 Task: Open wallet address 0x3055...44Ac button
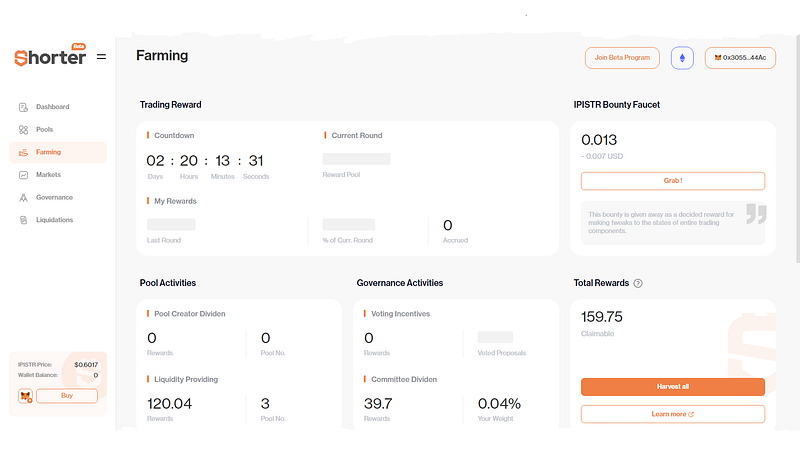point(740,58)
